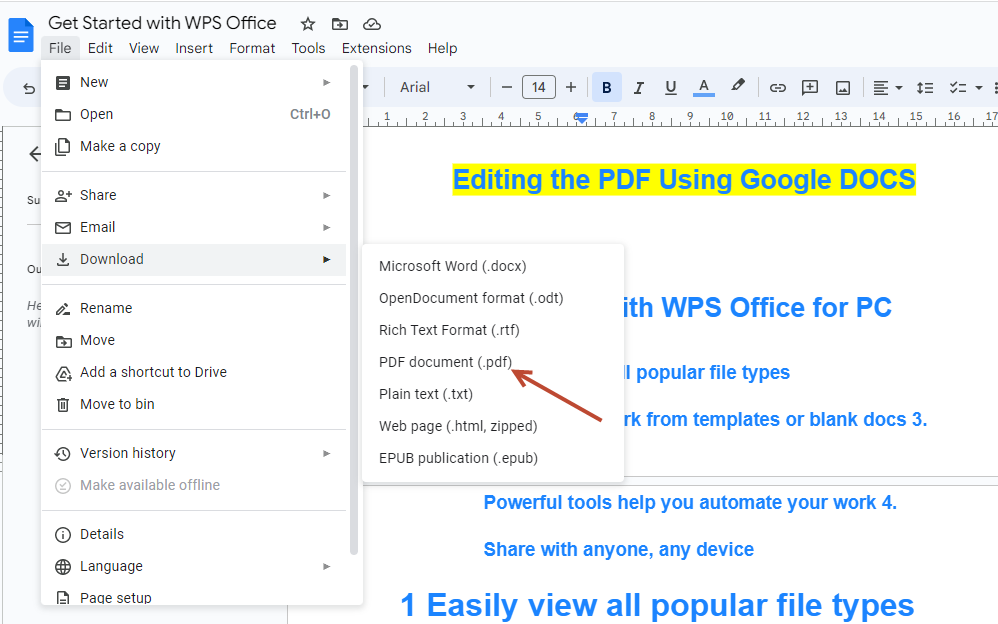This screenshot has height=624, width=998.
Task: Download as Rich Text Format (.rtf)
Action: click(x=493, y=330)
